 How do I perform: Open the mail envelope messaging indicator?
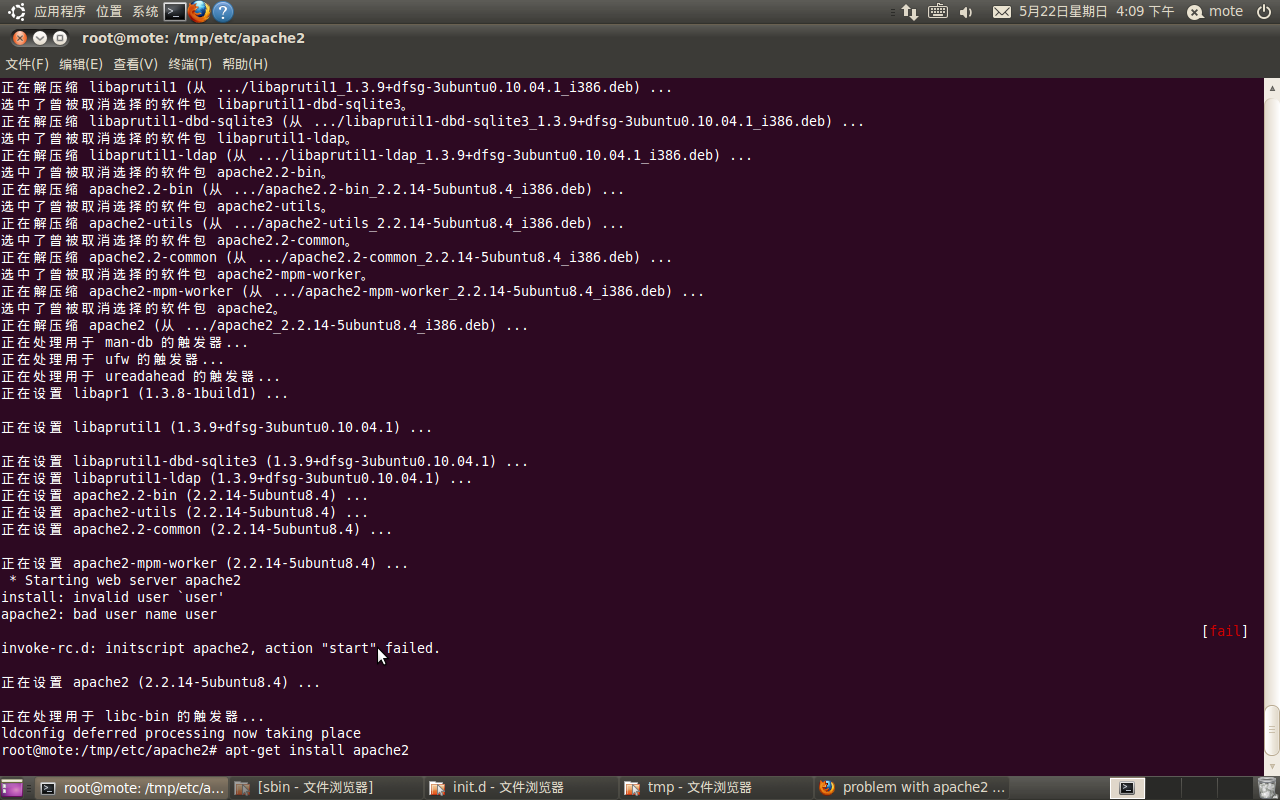pyautogui.click(x=1002, y=12)
